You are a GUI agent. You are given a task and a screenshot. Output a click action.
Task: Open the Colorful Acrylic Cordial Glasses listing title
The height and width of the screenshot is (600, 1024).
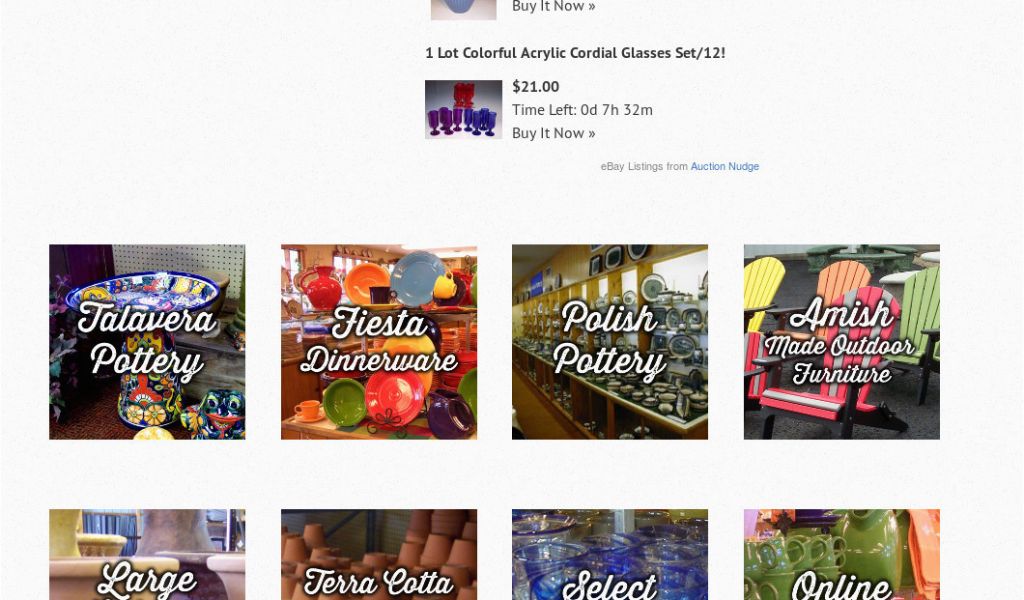(x=575, y=53)
